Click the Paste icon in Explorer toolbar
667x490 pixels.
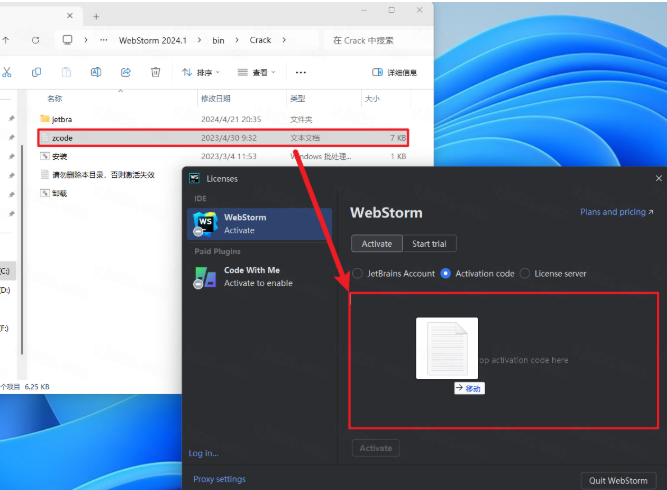pos(66,72)
